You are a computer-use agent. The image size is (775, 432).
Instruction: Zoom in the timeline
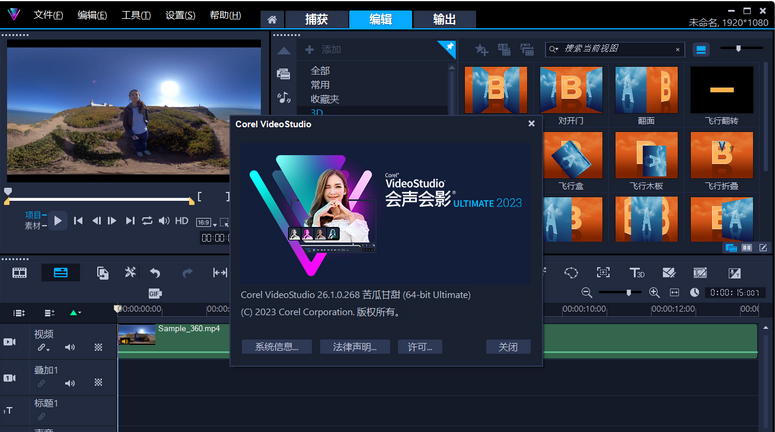point(654,293)
